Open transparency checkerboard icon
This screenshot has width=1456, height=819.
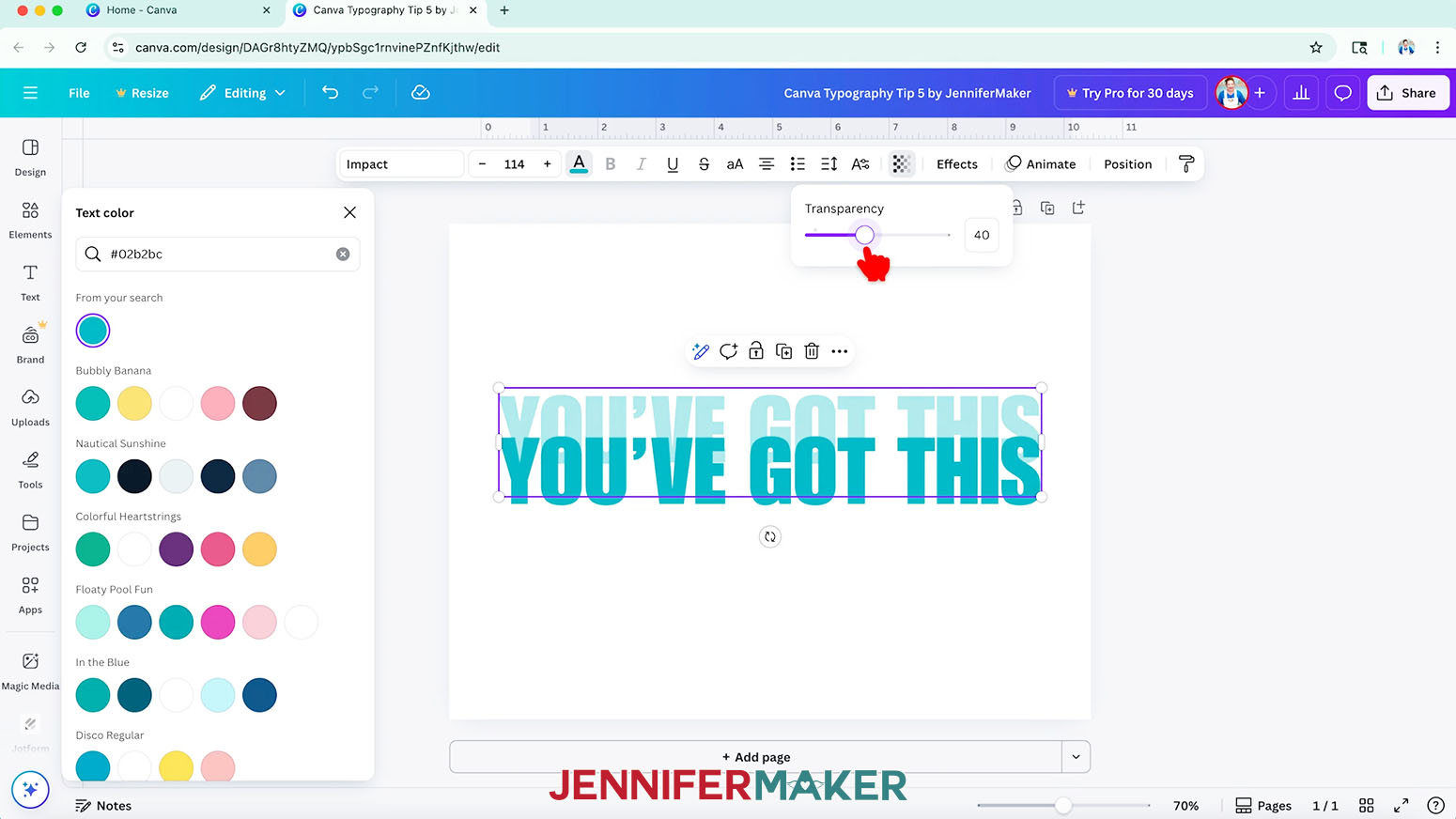click(901, 163)
